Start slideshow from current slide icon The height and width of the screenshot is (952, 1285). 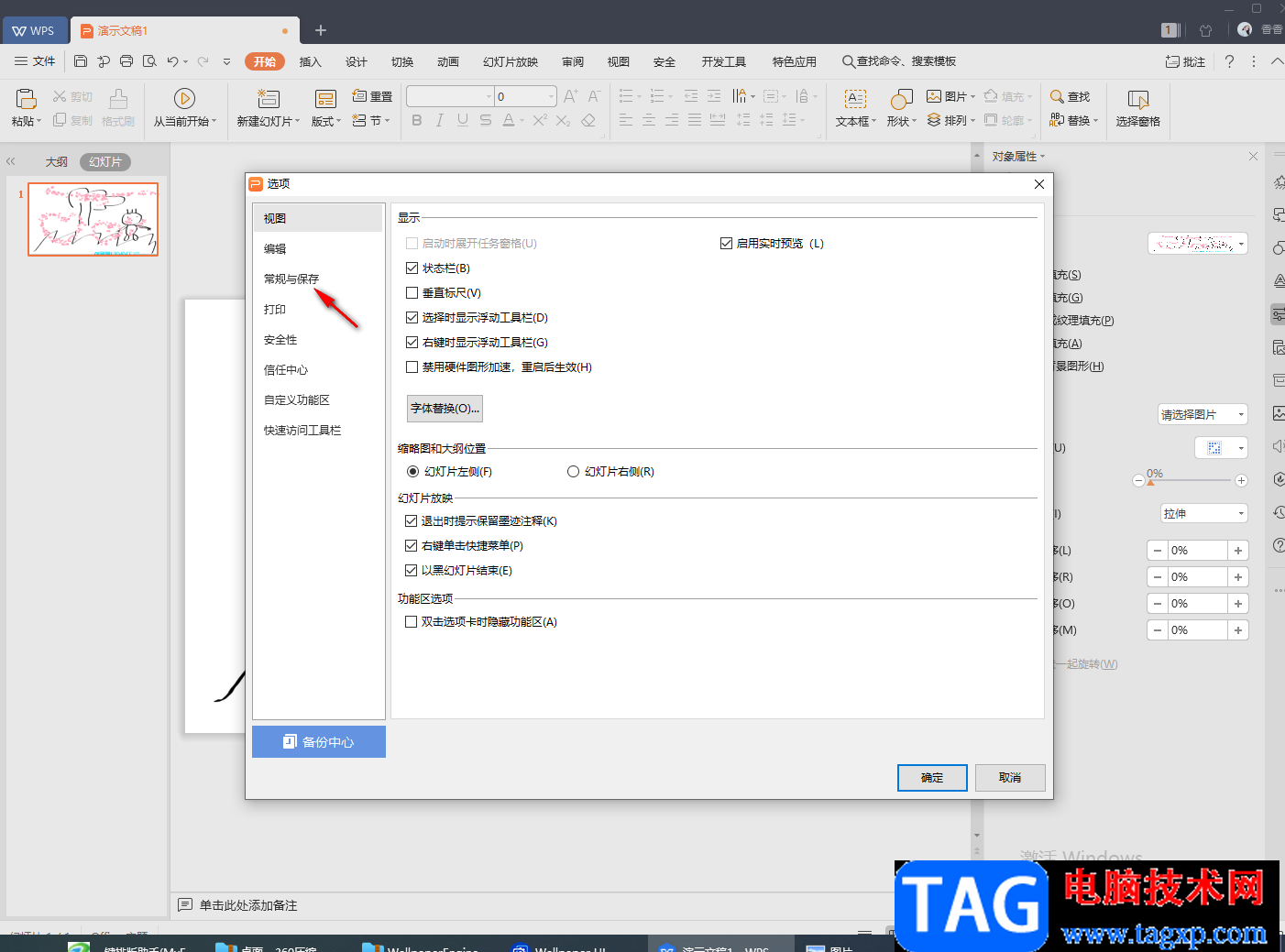pyautogui.click(x=184, y=98)
